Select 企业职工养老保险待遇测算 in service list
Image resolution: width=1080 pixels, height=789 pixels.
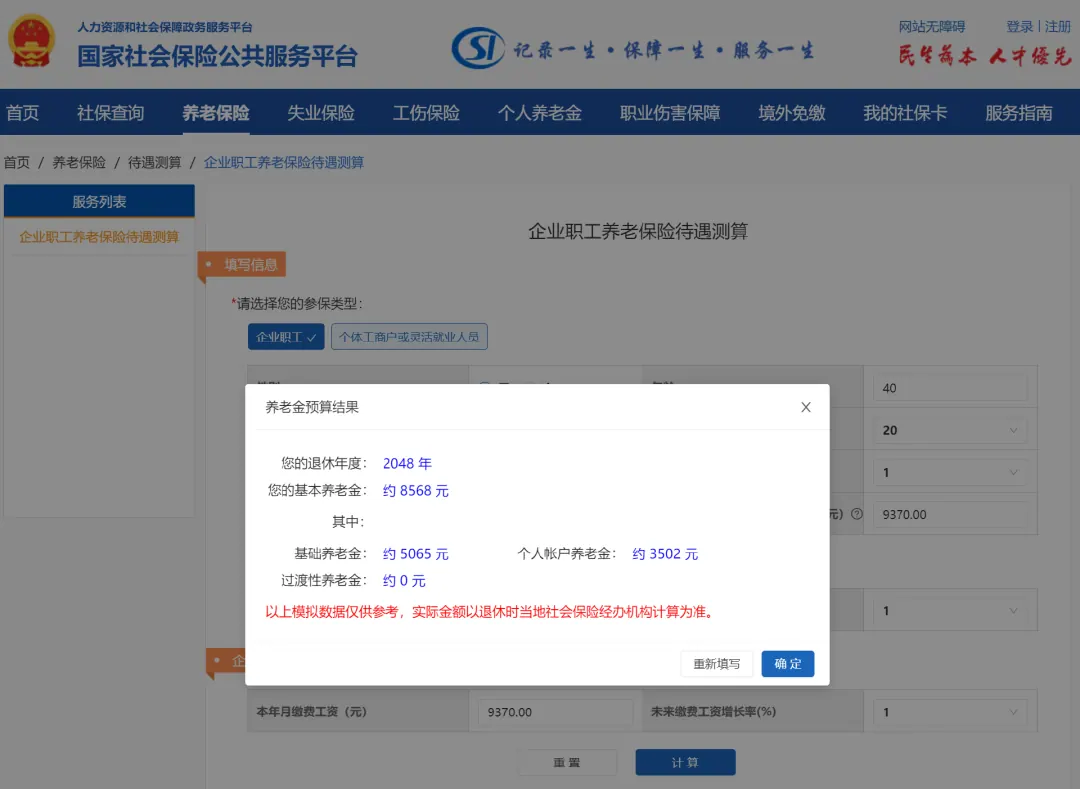[99, 237]
